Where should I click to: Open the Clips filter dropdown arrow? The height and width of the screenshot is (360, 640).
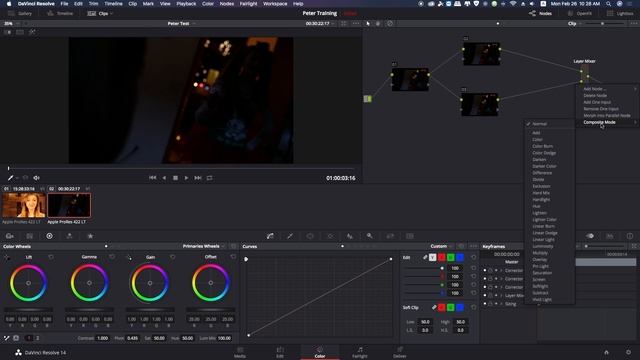[x=111, y=13]
